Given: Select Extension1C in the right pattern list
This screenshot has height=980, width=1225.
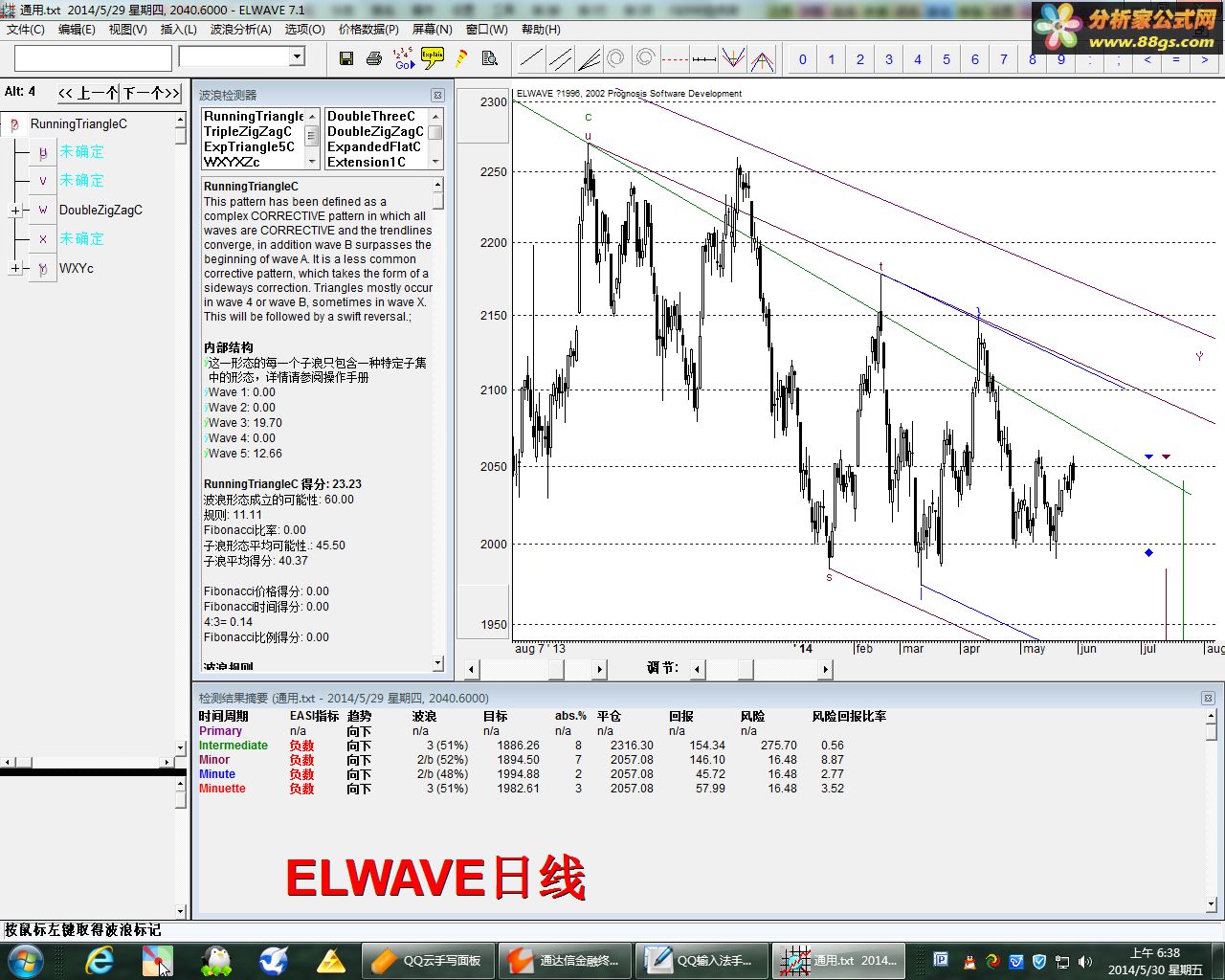Looking at the screenshot, I should [367, 163].
